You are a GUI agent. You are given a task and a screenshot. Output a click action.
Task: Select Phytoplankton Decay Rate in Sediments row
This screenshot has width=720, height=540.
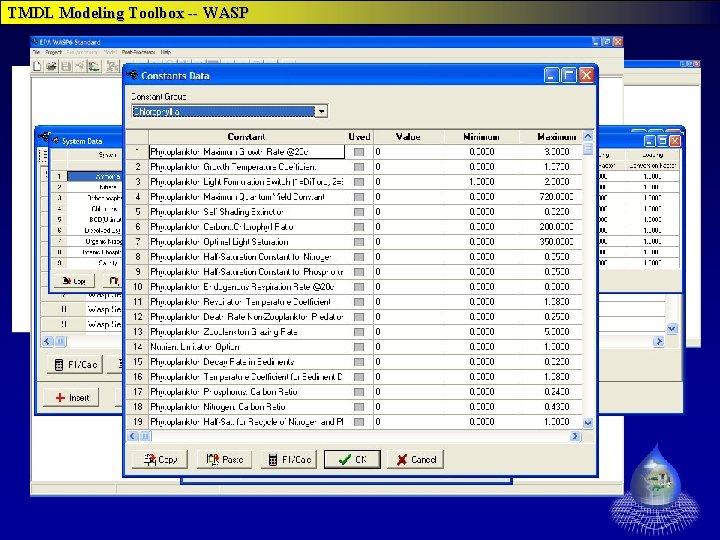pyautogui.click(x=247, y=362)
